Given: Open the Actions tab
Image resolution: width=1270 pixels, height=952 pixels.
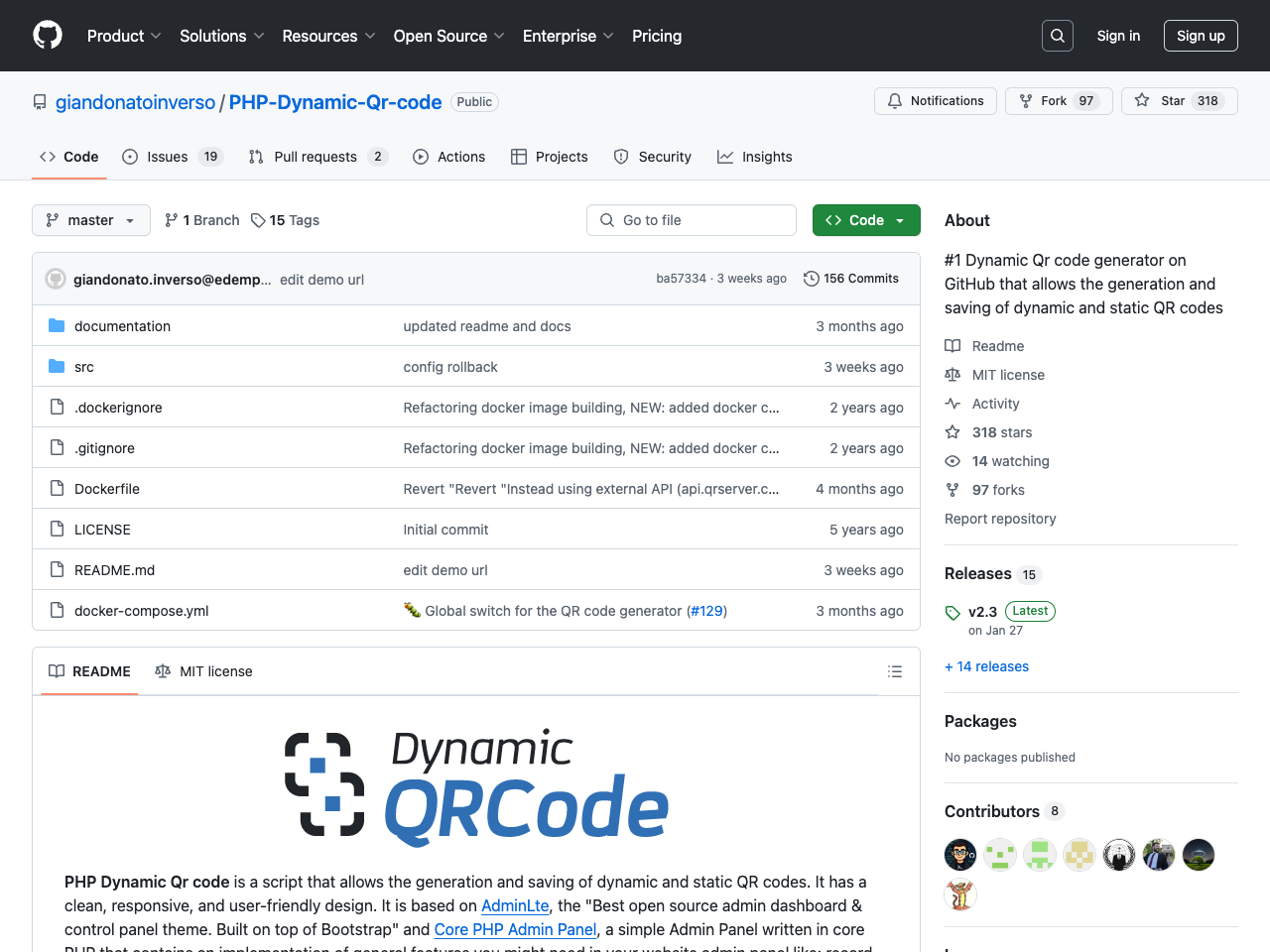Looking at the screenshot, I should [x=449, y=157].
